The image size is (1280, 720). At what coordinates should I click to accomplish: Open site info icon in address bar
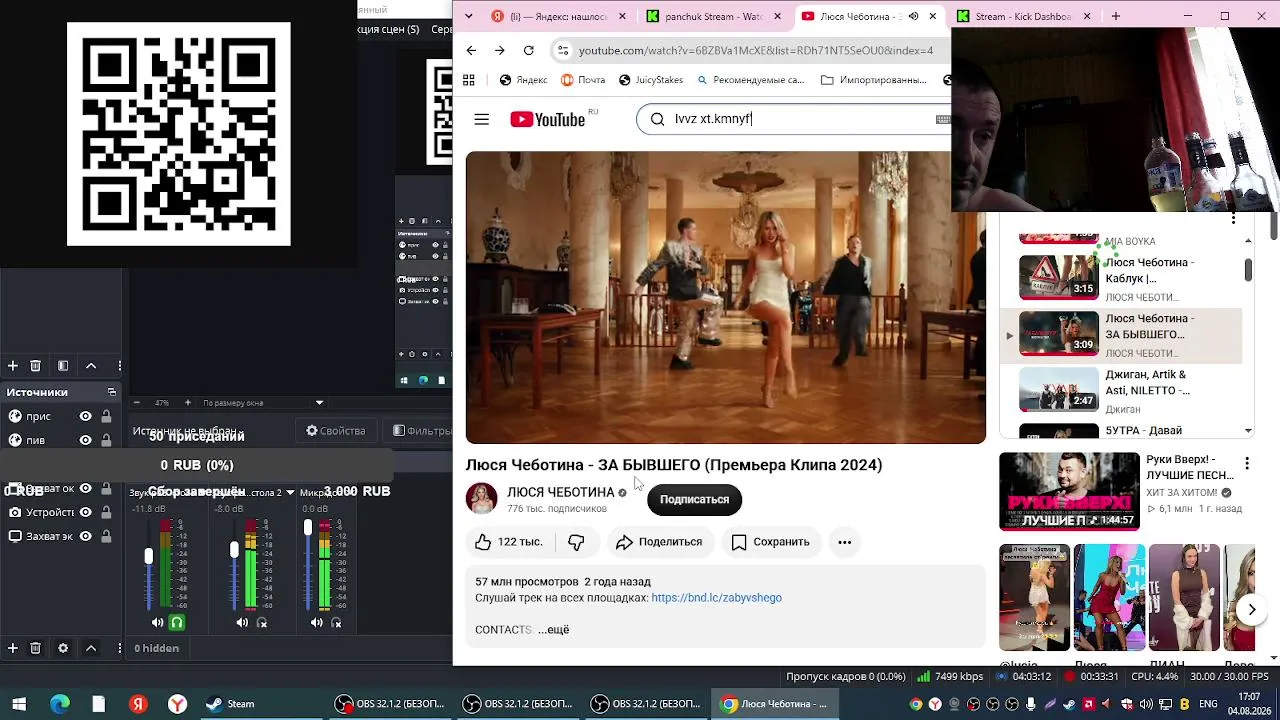tap(563, 50)
